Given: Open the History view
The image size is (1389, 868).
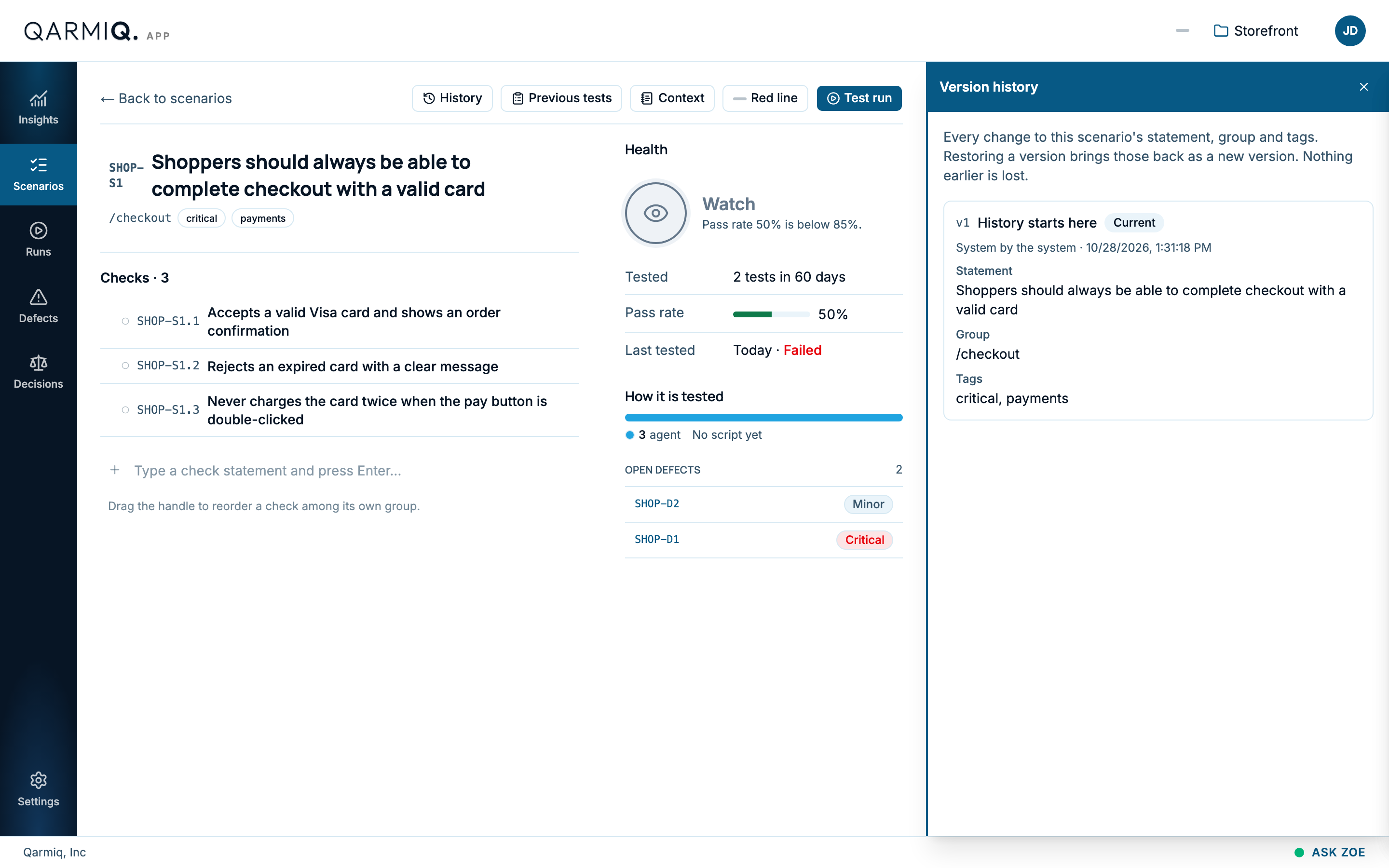Looking at the screenshot, I should point(452,98).
